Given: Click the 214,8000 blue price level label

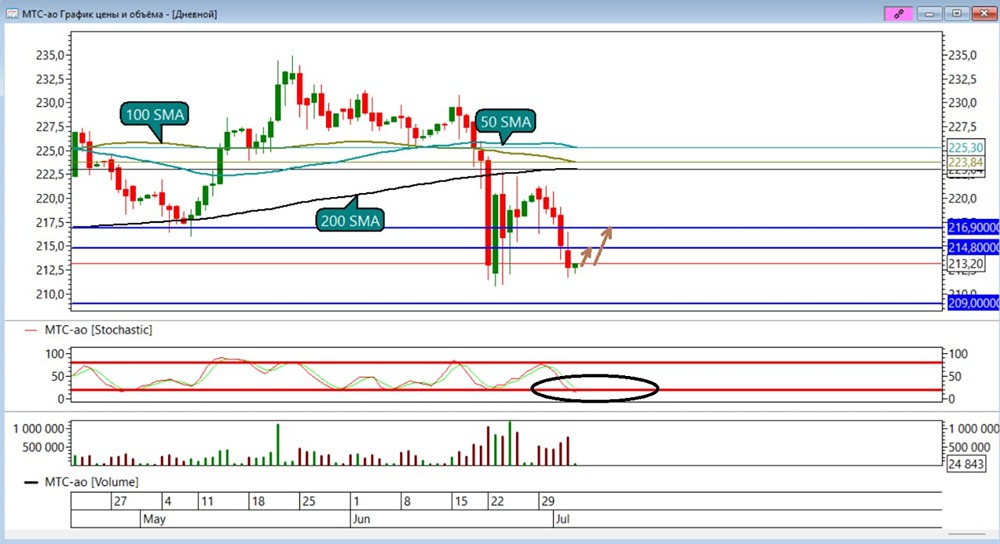Looking at the screenshot, I should 974,248.
